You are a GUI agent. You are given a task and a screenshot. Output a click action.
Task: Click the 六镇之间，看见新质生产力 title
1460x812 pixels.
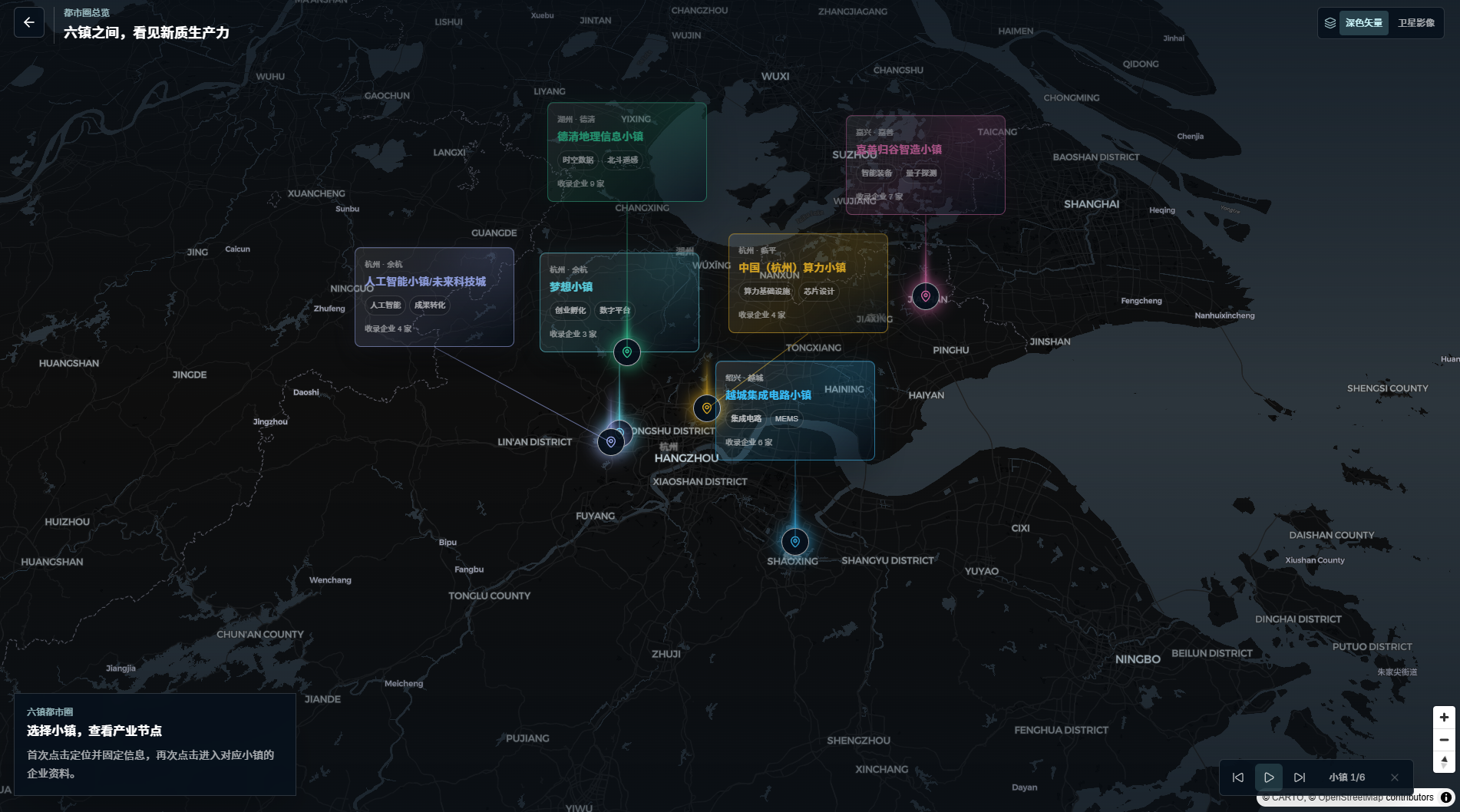147,33
